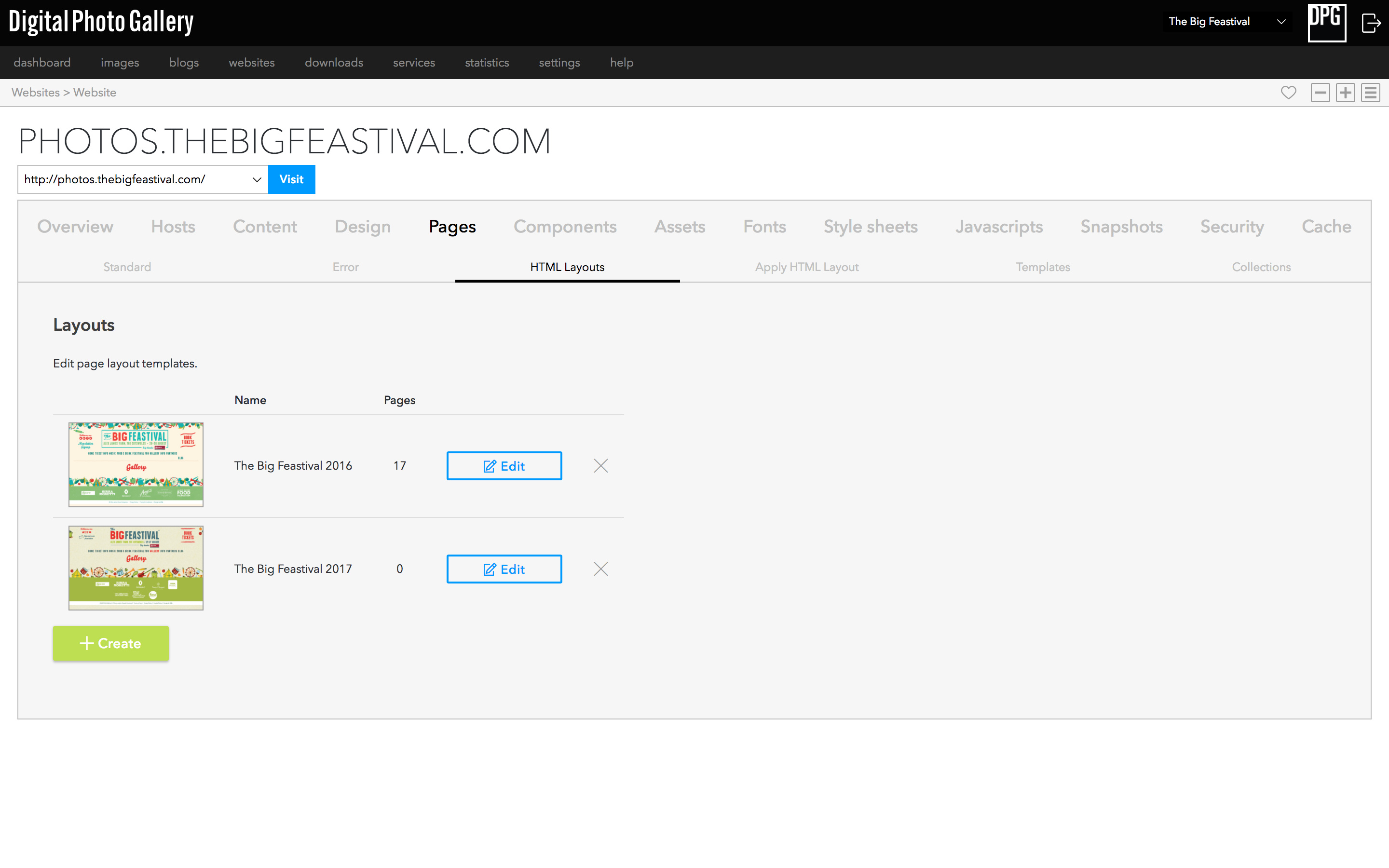Edit The Big Feastival 2017 layout
Screen dimensions: 1389x868
504,569
